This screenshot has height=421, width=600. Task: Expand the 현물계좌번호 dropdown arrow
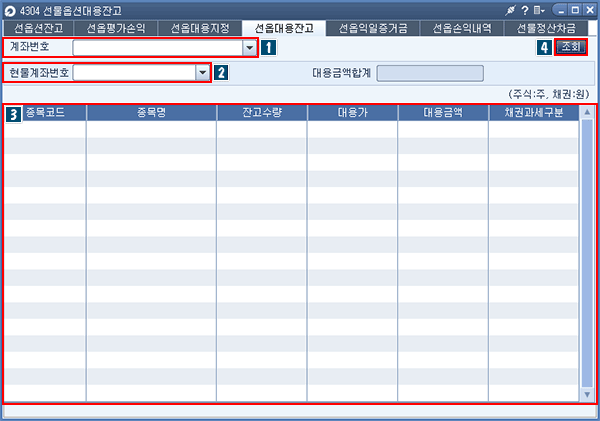point(202,72)
